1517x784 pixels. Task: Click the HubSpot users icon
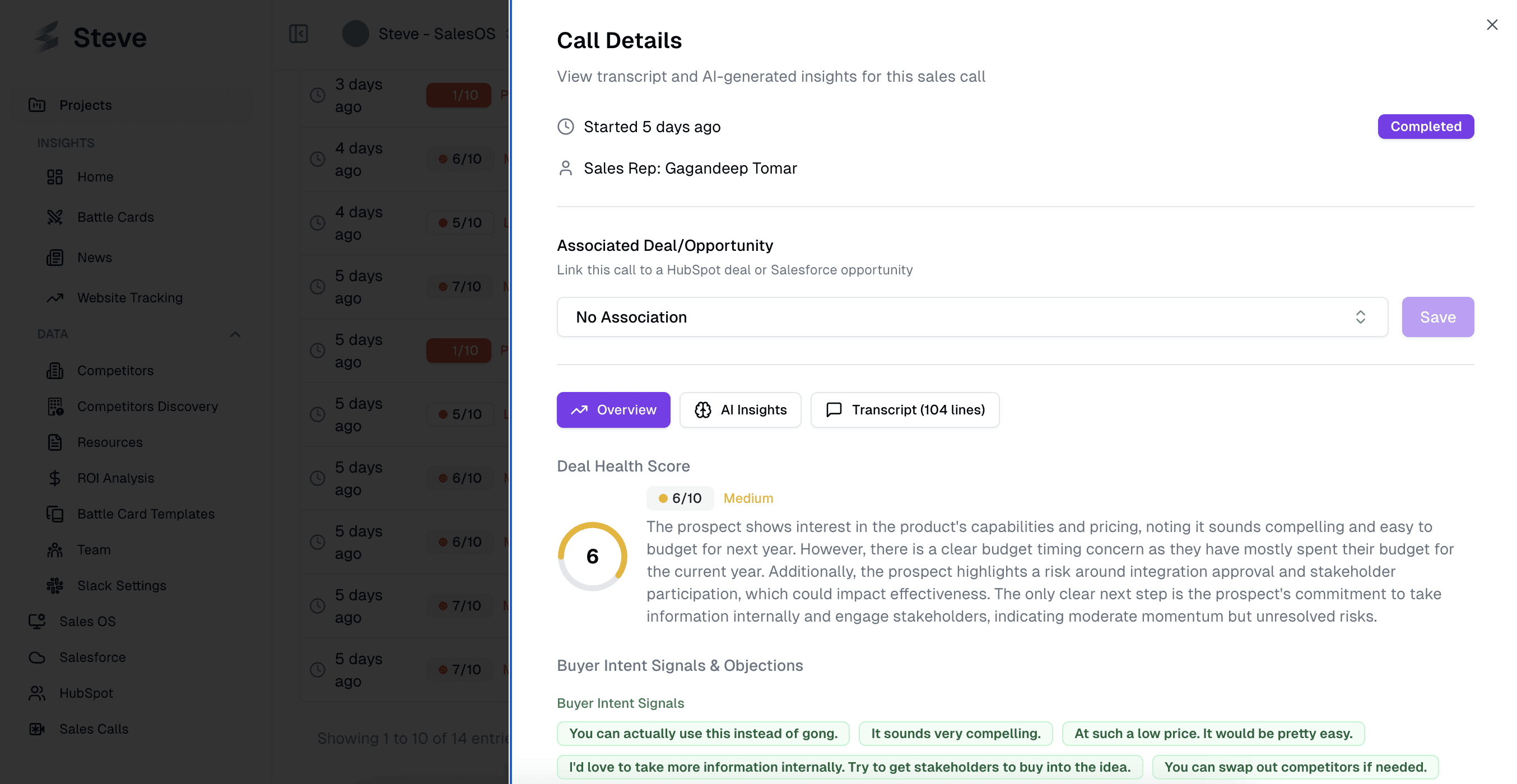(37, 693)
